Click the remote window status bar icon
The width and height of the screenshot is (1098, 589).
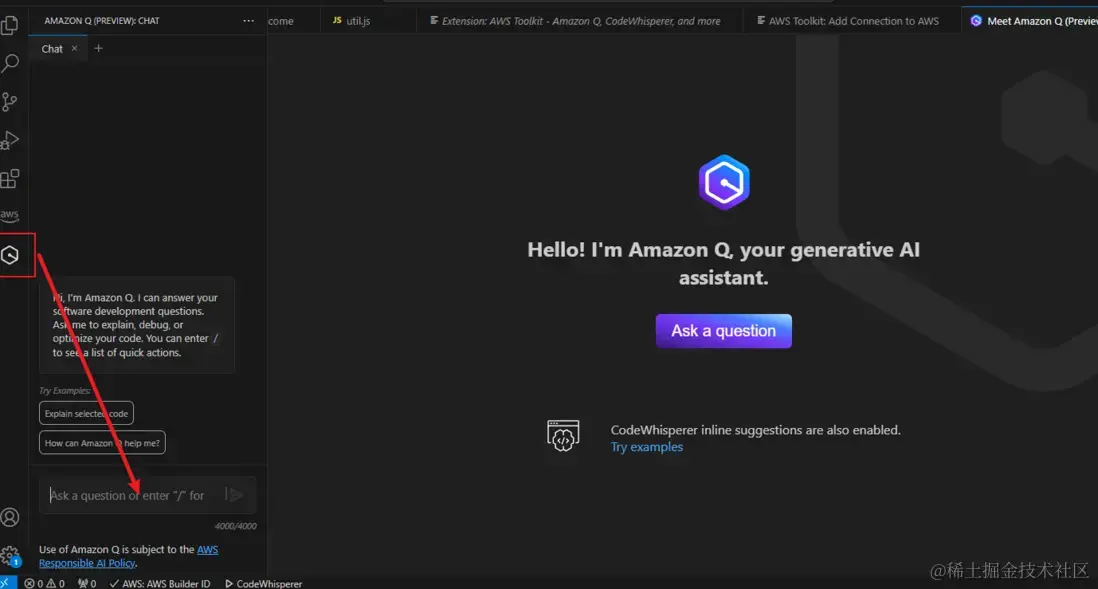(x=6, y=583)
